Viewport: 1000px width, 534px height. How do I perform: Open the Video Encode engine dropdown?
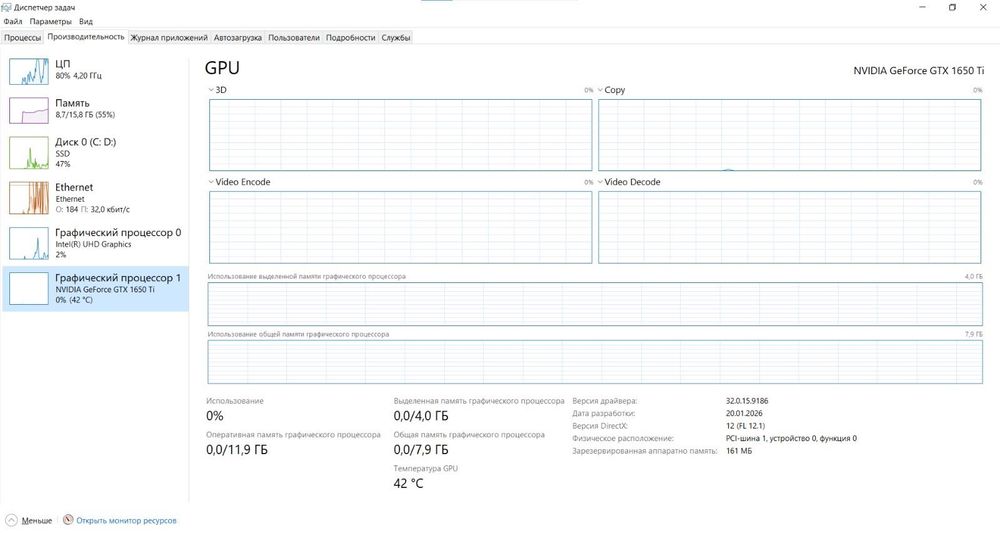239,182
